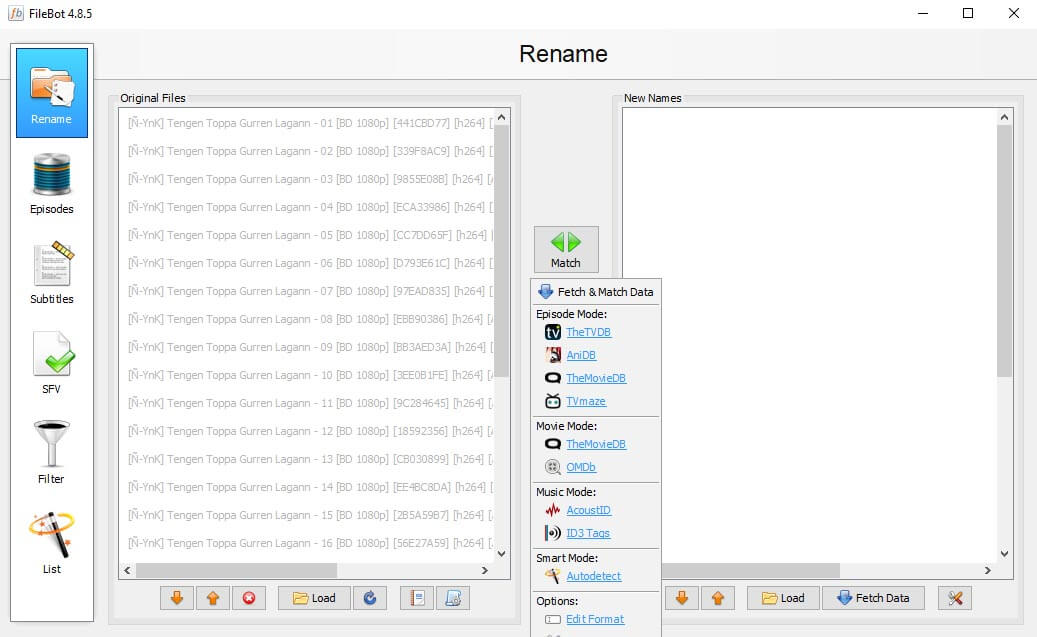Click the Autodetect magic wand icon
This screenshot has height=637, width=1037.
553,576
